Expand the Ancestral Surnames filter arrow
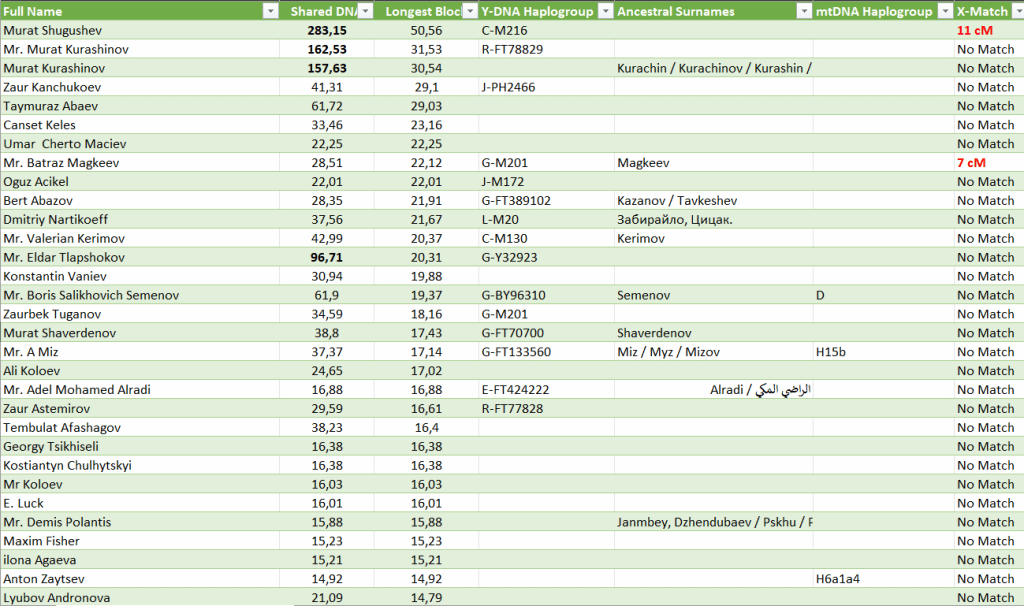Image resolution: width=1024 pixels, height=606 pixels. pyautogui.click(x=803, y=11)
